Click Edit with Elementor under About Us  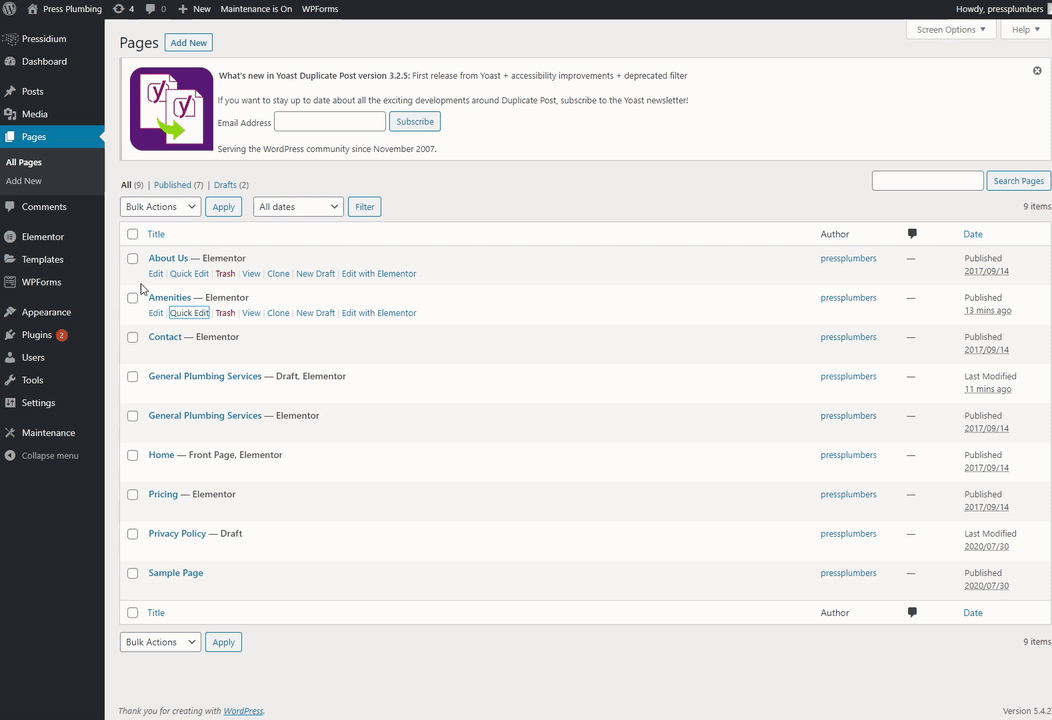pos(379,274)
